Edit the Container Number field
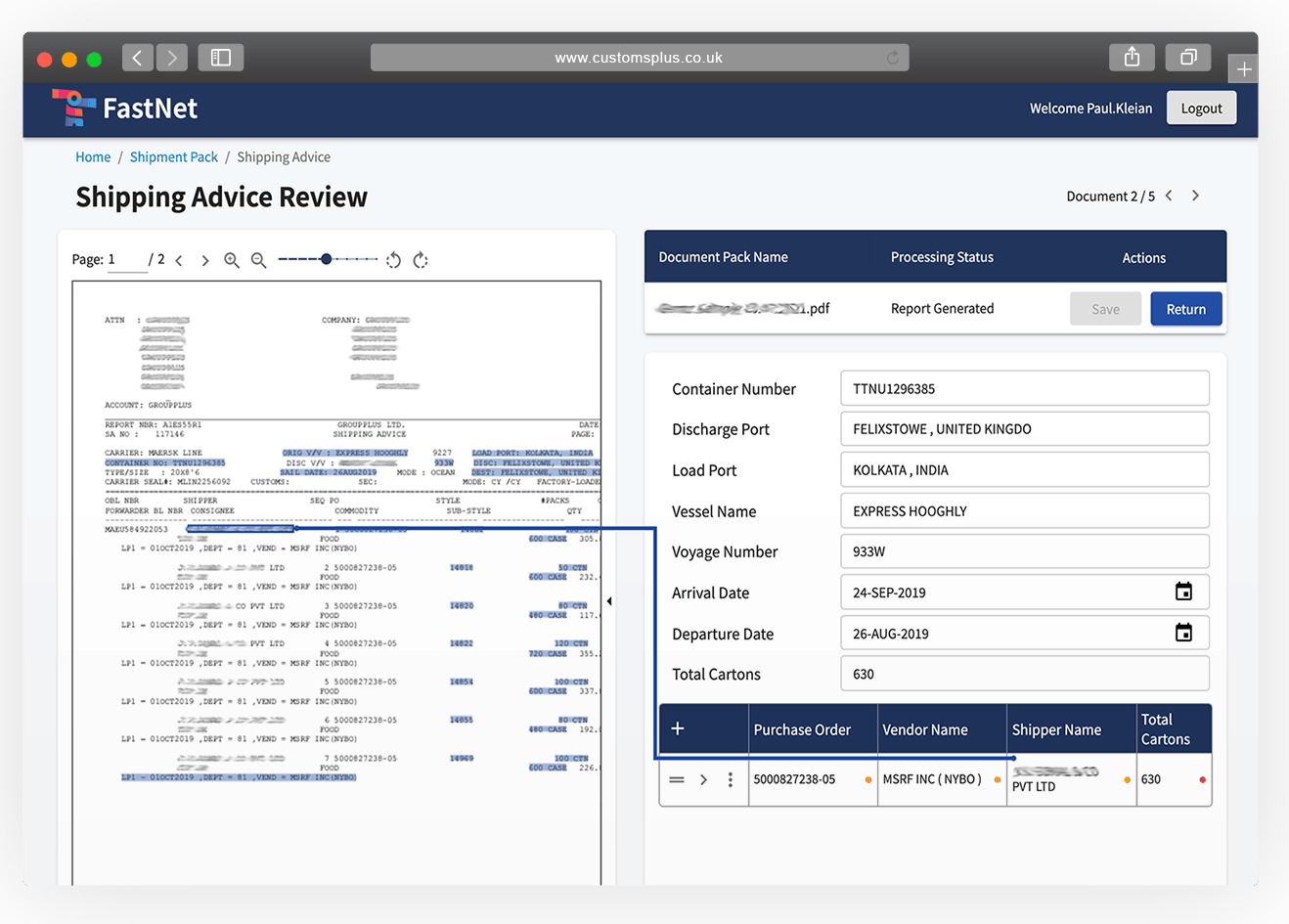The height and width of the screenshot is (924, 1289). point(1025,388)
